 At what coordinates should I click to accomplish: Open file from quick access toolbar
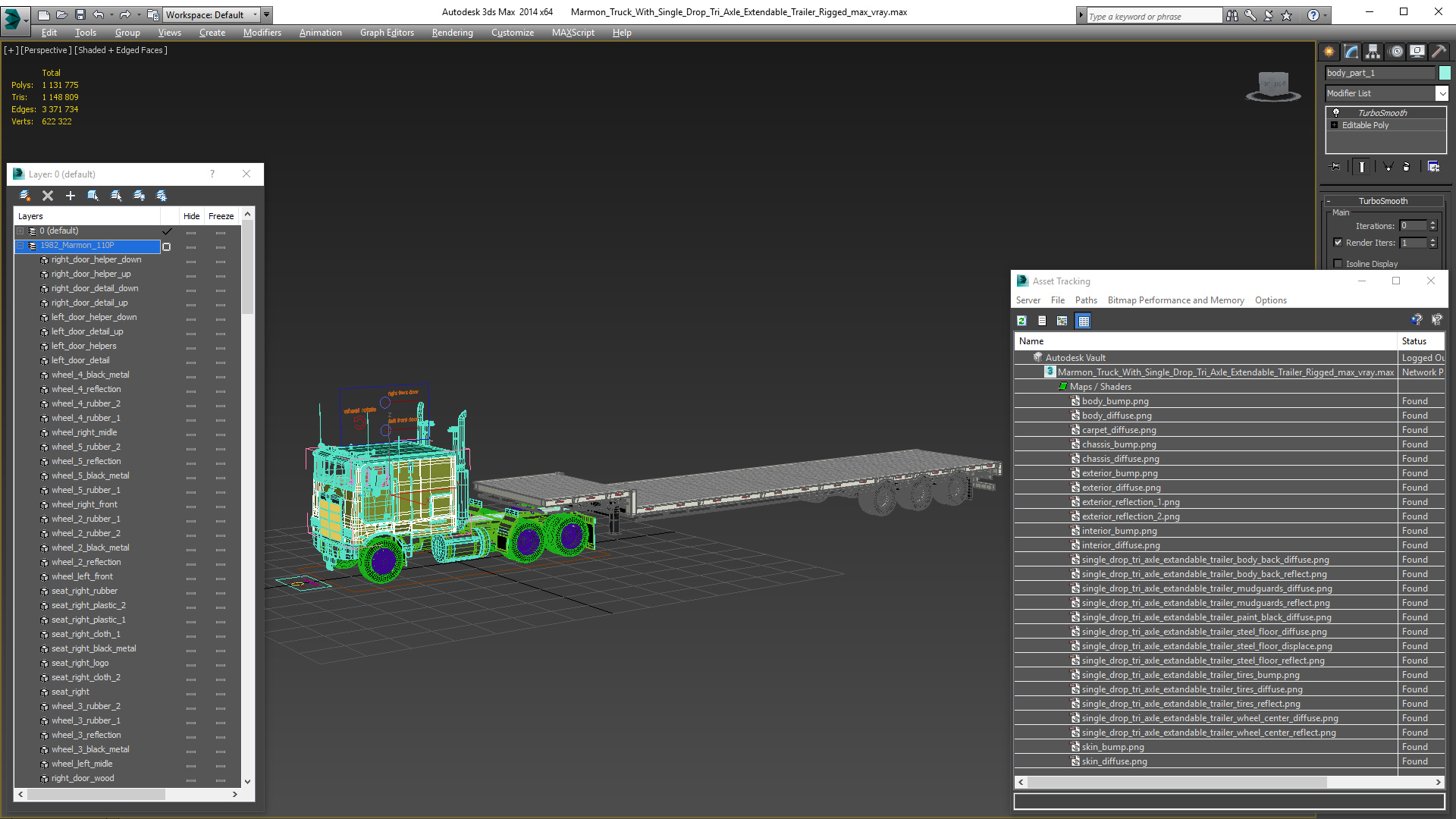(x=61, y=14)
